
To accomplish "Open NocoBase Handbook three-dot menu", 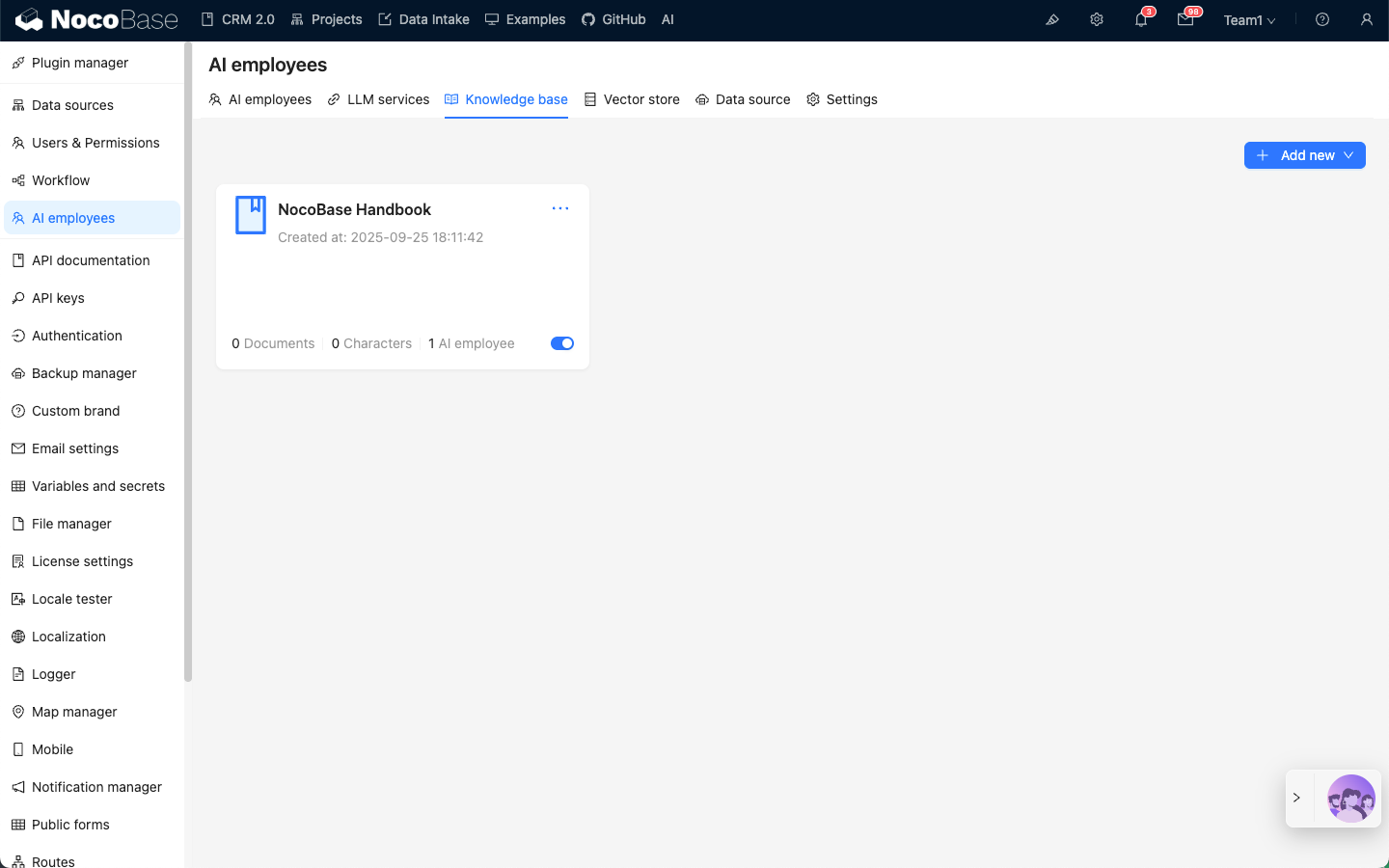I will pos(560,208).
